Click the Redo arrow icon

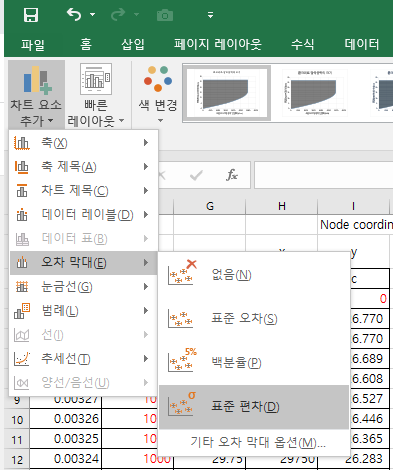click(x=118, y=15)
